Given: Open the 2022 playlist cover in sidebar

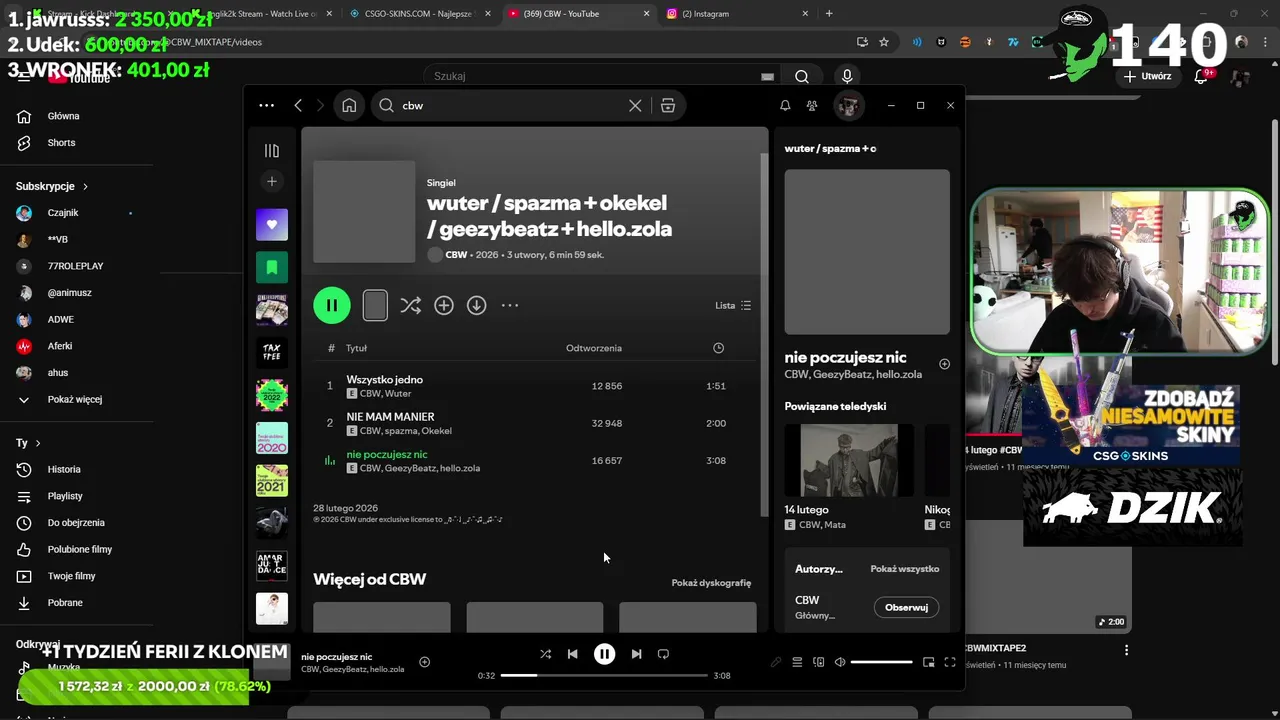Looking at the screenshot, I should point(271,395).
